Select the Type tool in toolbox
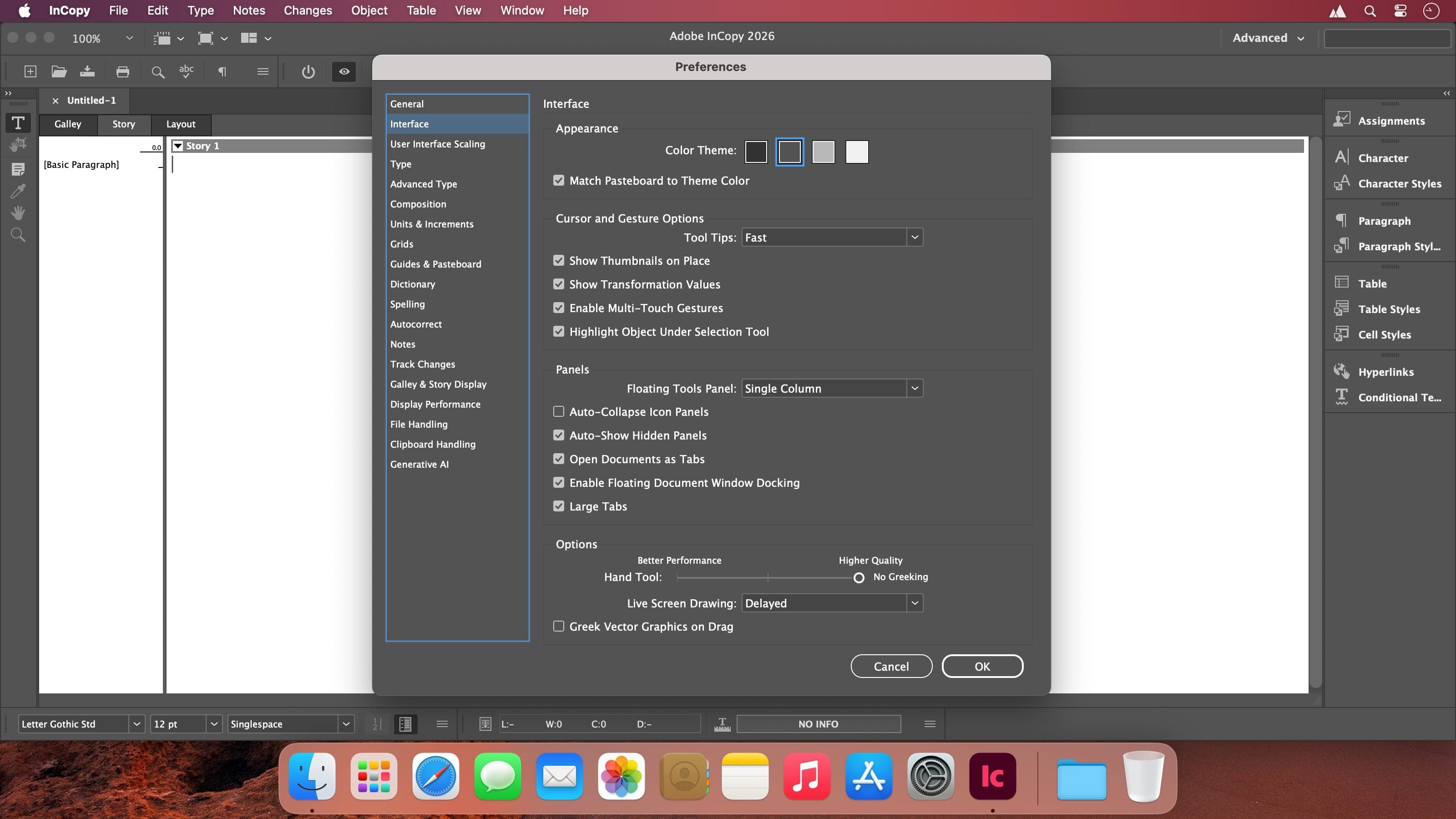The image size is (1456, 819). point(18,123)
